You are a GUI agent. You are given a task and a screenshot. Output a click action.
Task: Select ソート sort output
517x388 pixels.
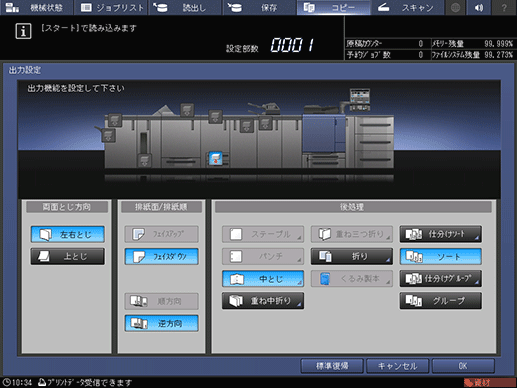pos(441,256)
